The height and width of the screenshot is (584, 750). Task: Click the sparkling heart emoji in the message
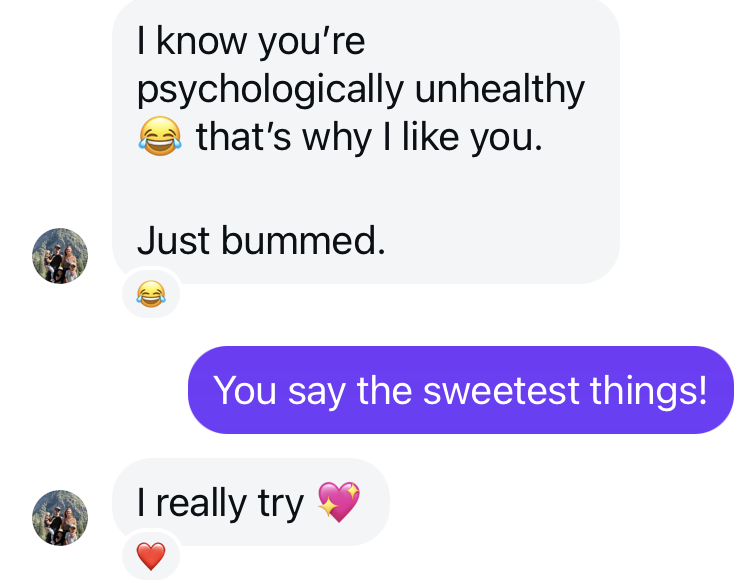(x=338, y=502)
